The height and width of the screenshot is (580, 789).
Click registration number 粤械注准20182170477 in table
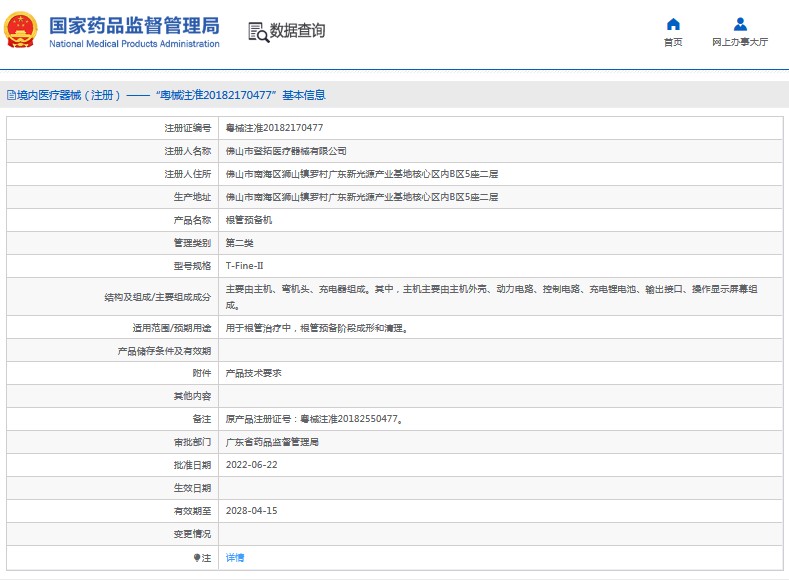click(274, 128)
